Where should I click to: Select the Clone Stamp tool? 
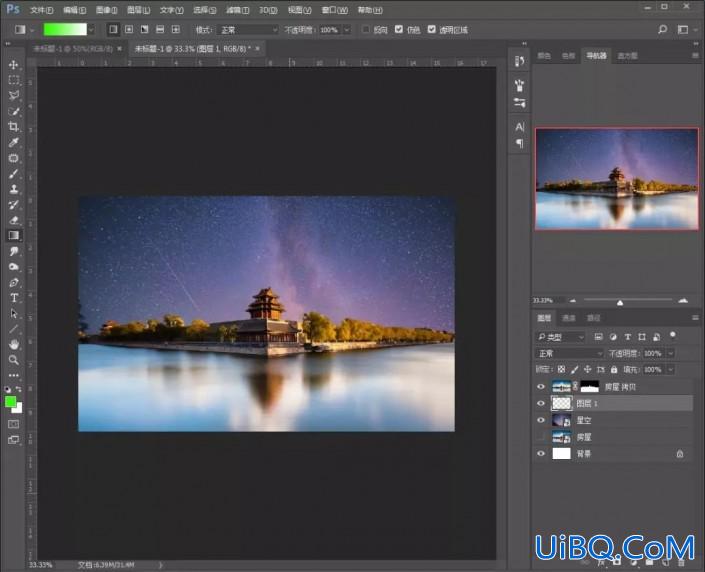(13, 189)
